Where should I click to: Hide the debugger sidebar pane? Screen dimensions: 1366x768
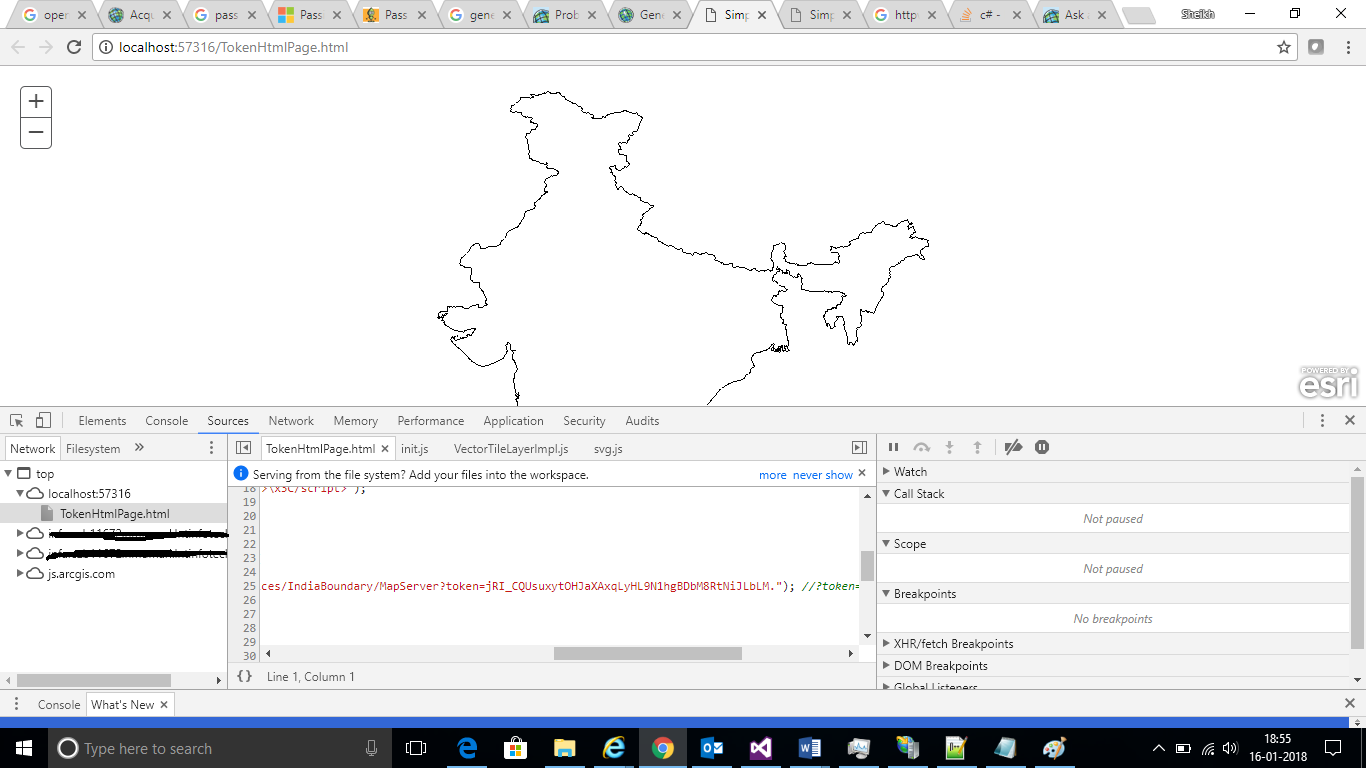(859, 448)
